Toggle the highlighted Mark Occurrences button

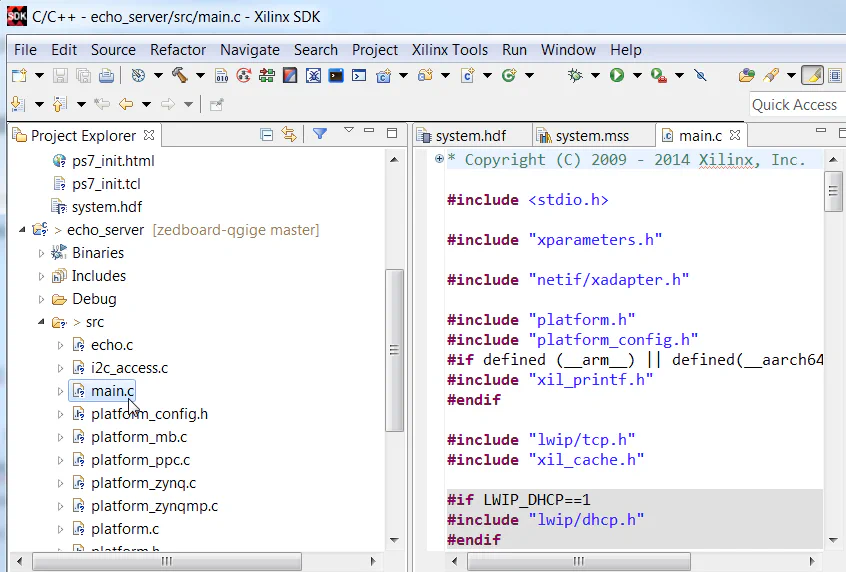point(812,75)
